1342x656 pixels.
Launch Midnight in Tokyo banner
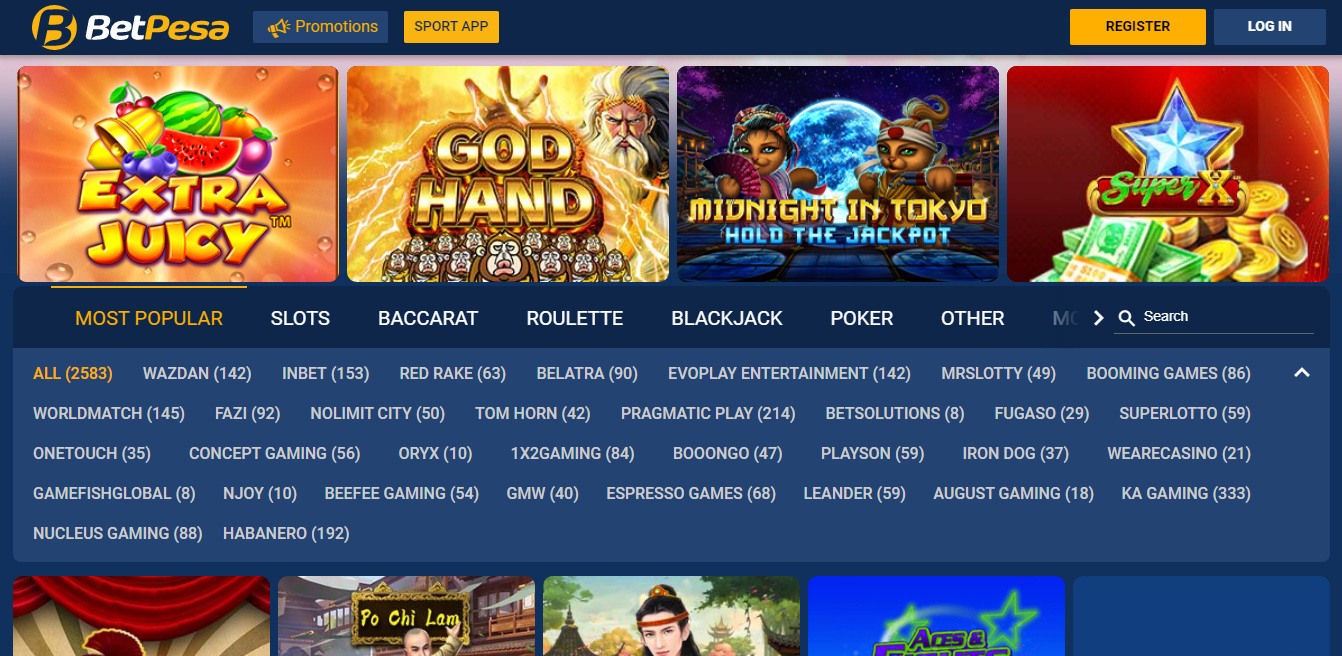pos(838,174)
